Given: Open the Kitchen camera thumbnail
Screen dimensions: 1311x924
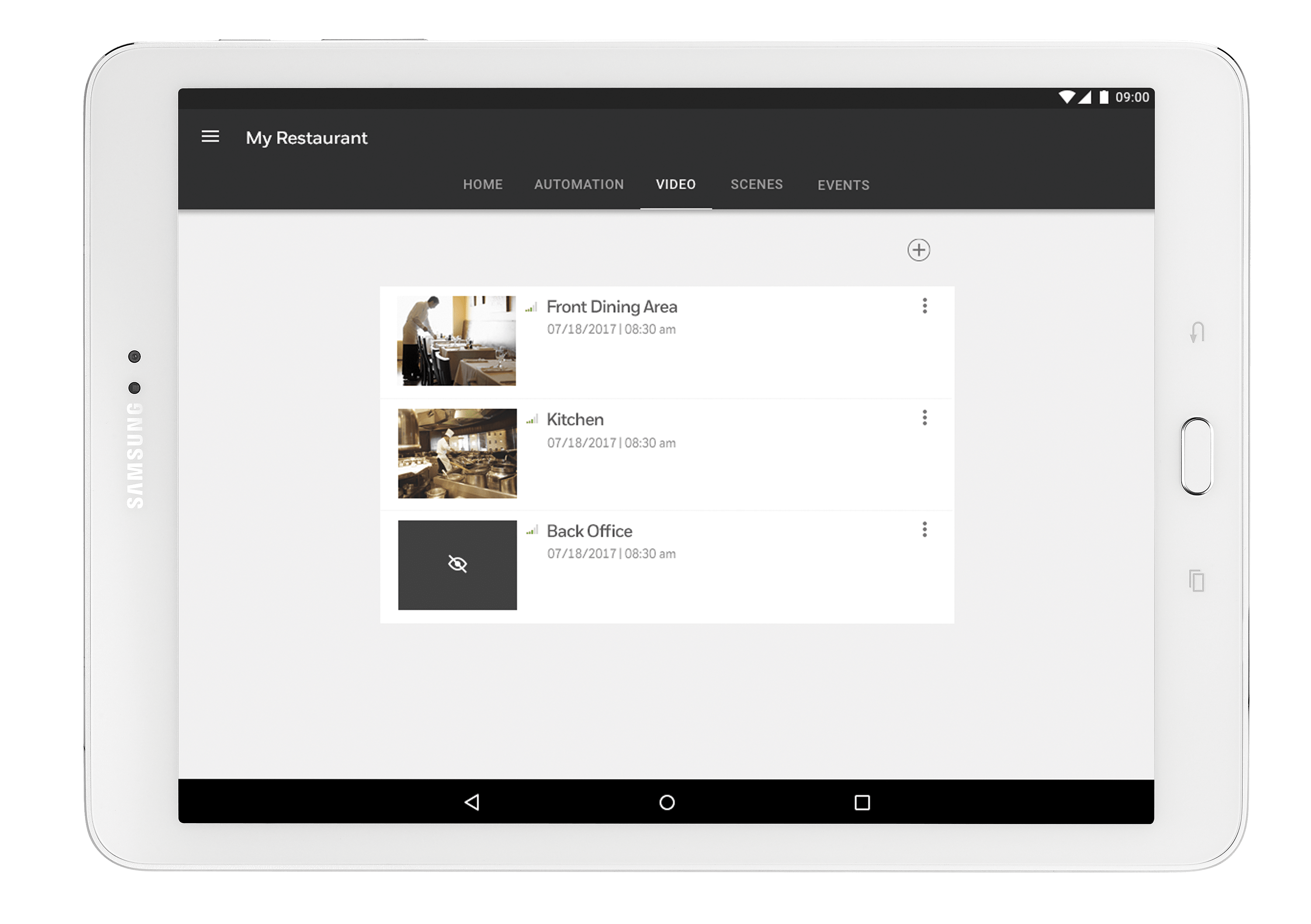Looking at the screenshot, I should (458, 453).
